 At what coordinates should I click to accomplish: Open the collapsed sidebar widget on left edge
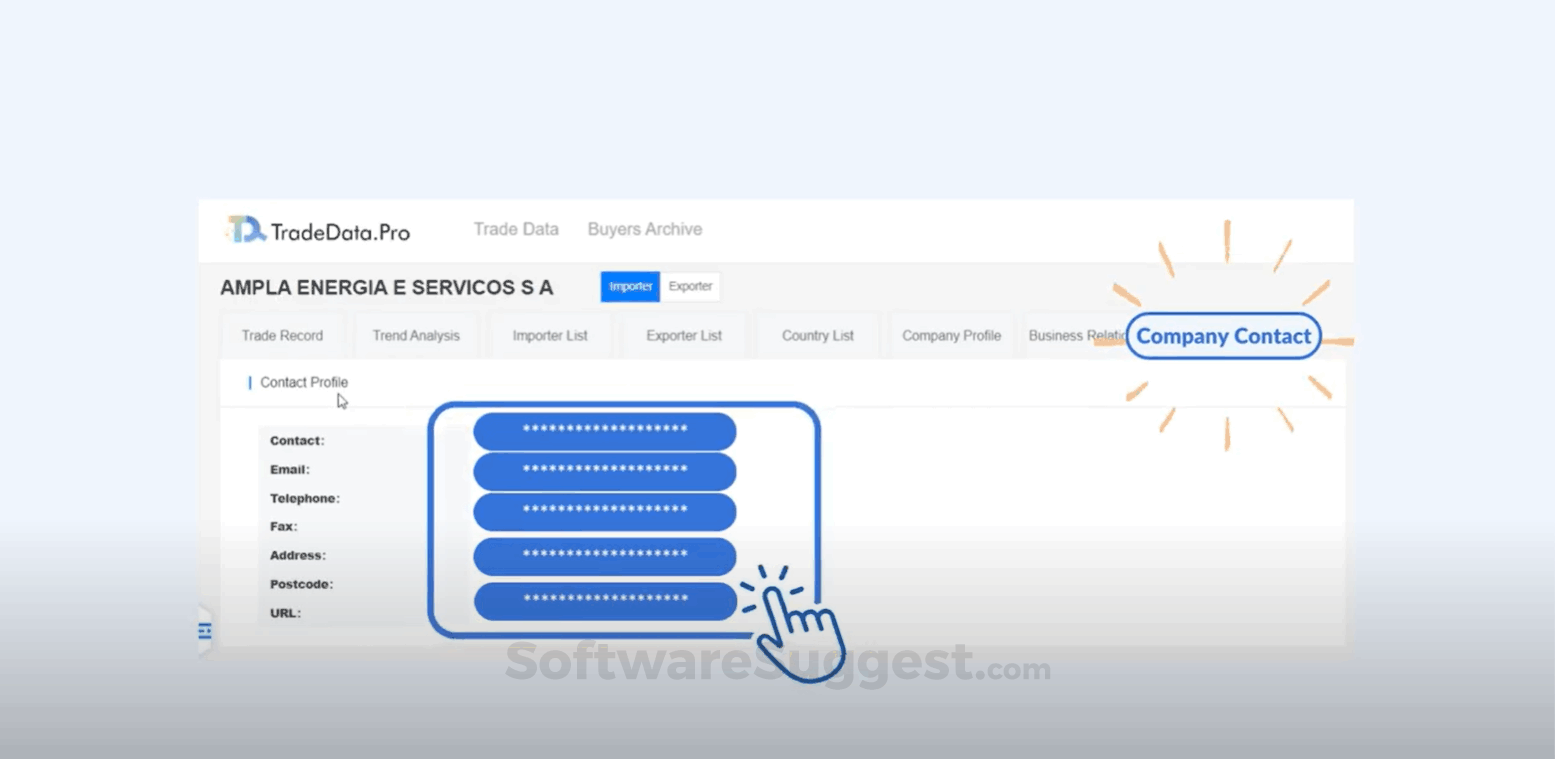pos(206,630)
